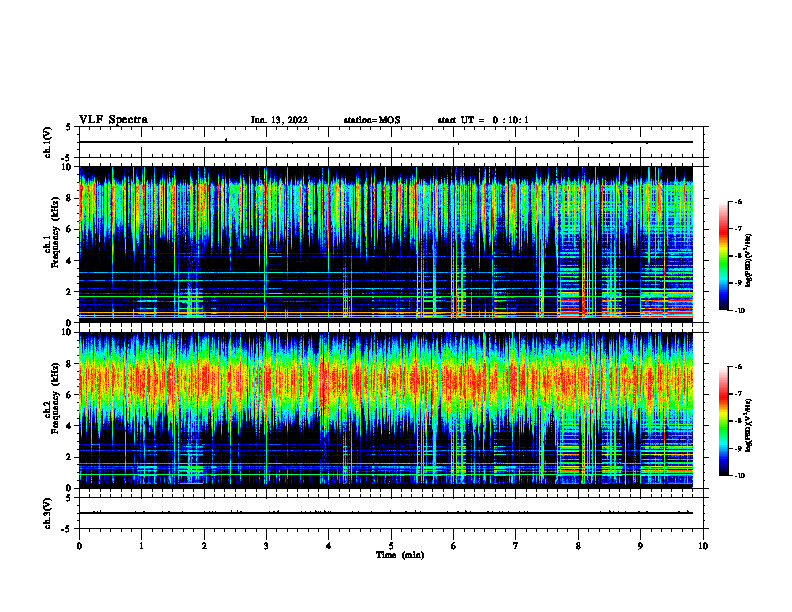Click the ch.1 frequency tick "6"
This screenshot has height=612, width=792.
coord(70,229)
